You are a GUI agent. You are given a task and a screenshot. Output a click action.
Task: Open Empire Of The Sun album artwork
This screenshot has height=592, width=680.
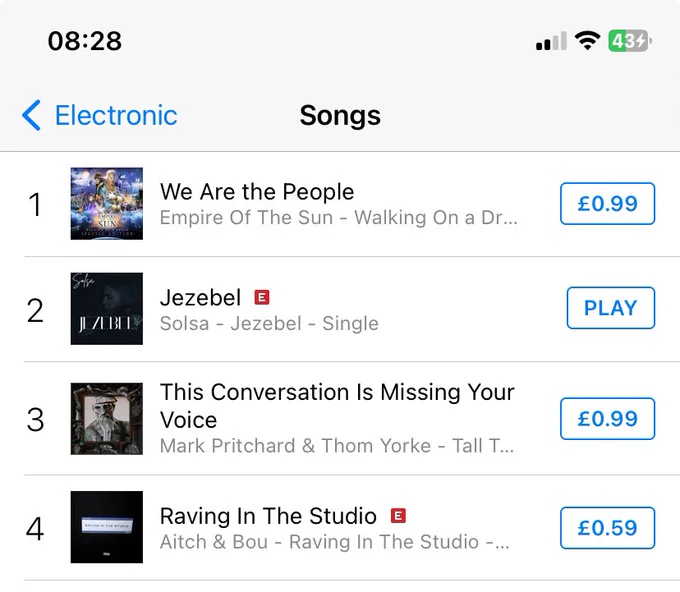107,203
